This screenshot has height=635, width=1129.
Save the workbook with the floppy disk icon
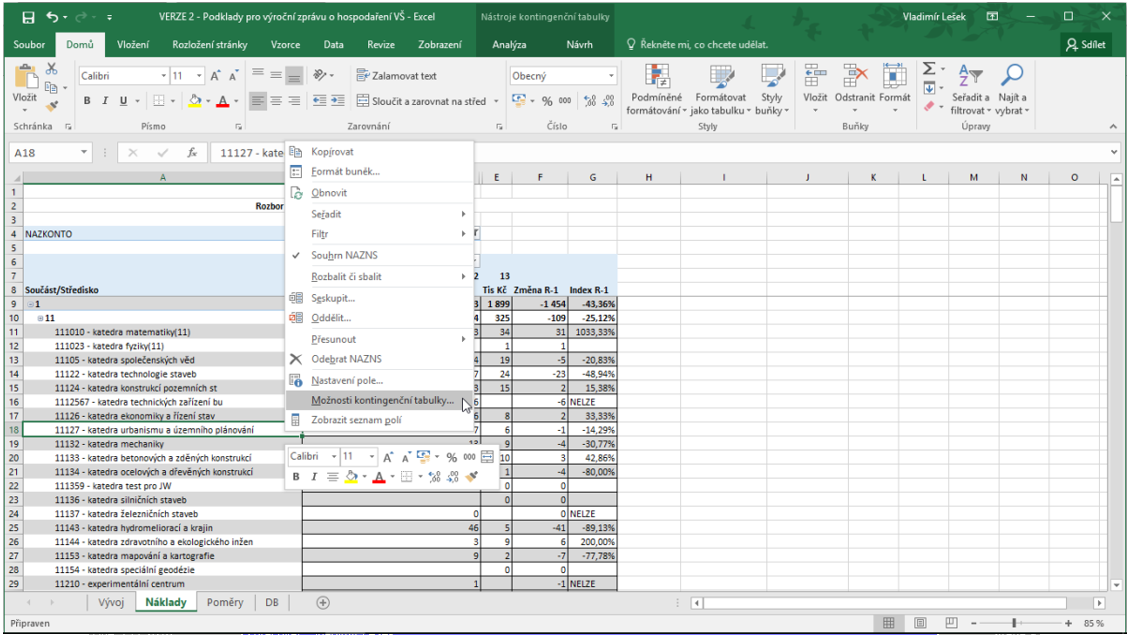pyautogui.click(x=27, y=17)
